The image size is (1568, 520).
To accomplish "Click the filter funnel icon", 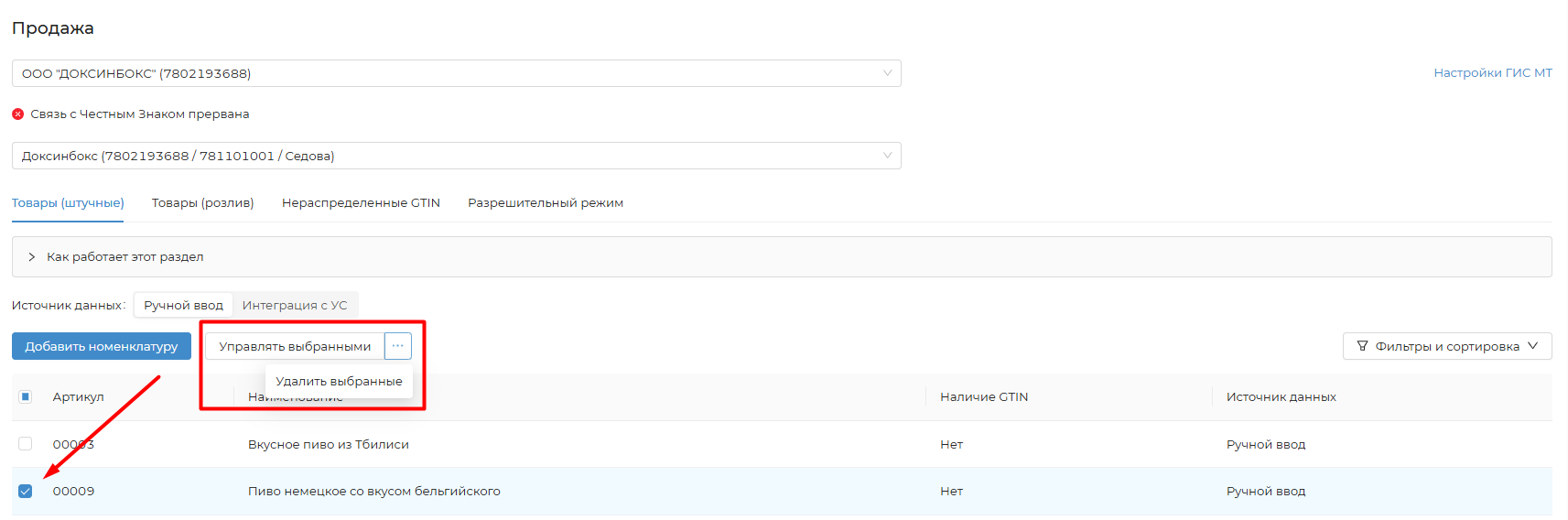I will 1362,346.
